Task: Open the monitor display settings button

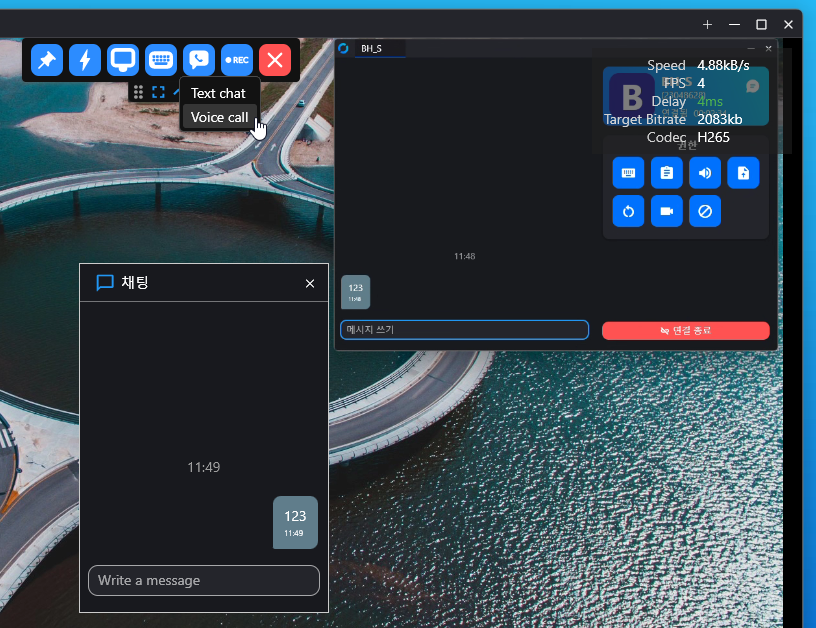Action: pos(123,60)
